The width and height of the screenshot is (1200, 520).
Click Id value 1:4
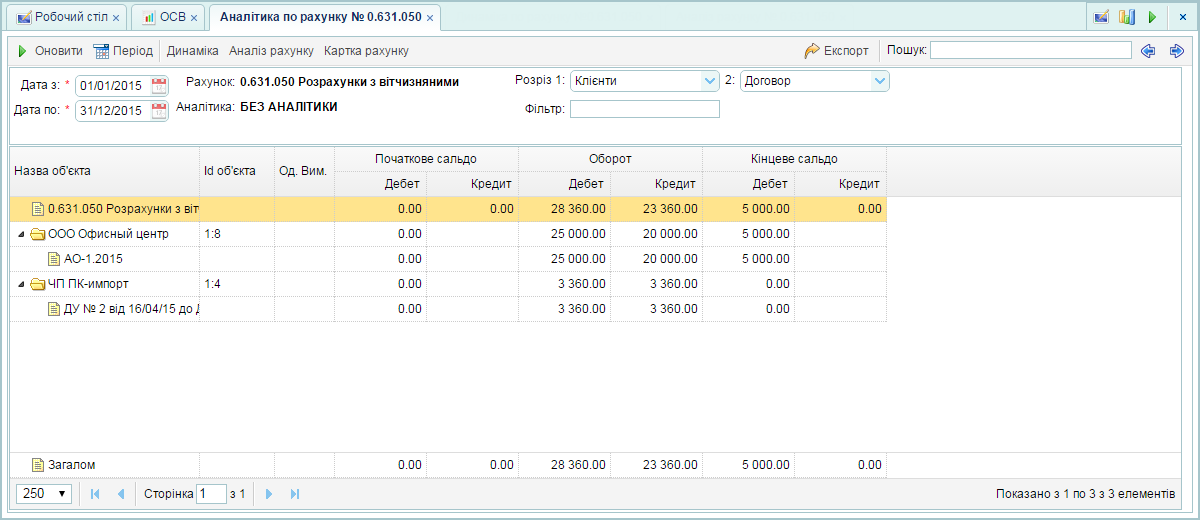coord(212,284)
